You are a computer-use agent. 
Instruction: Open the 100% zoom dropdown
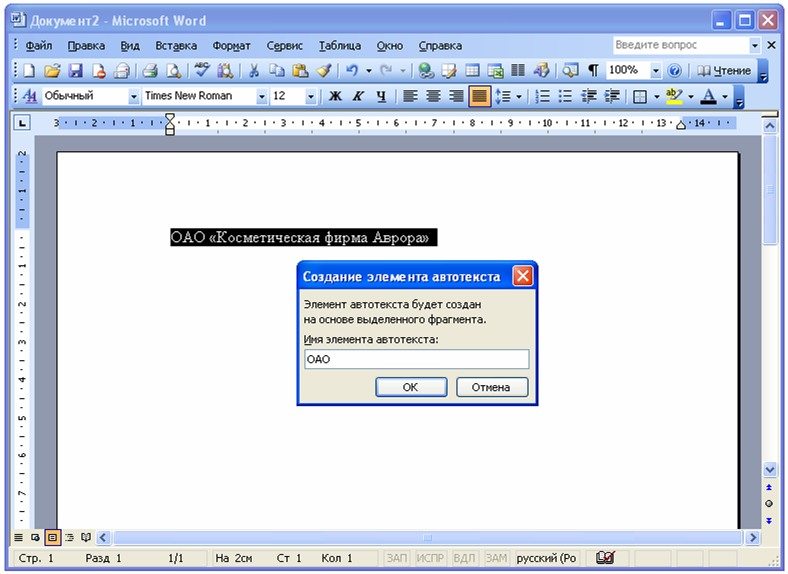(655, 70)
